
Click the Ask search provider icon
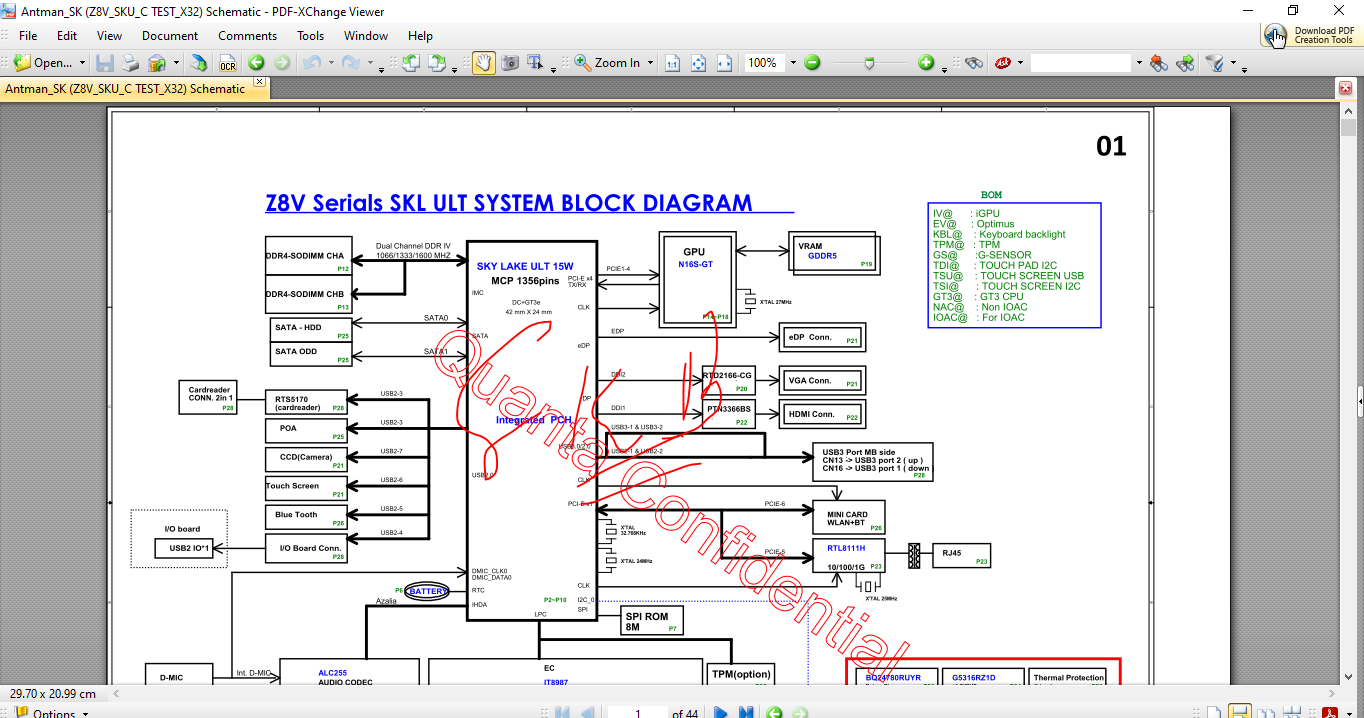pyautogui.click(x=1002, y=63)
